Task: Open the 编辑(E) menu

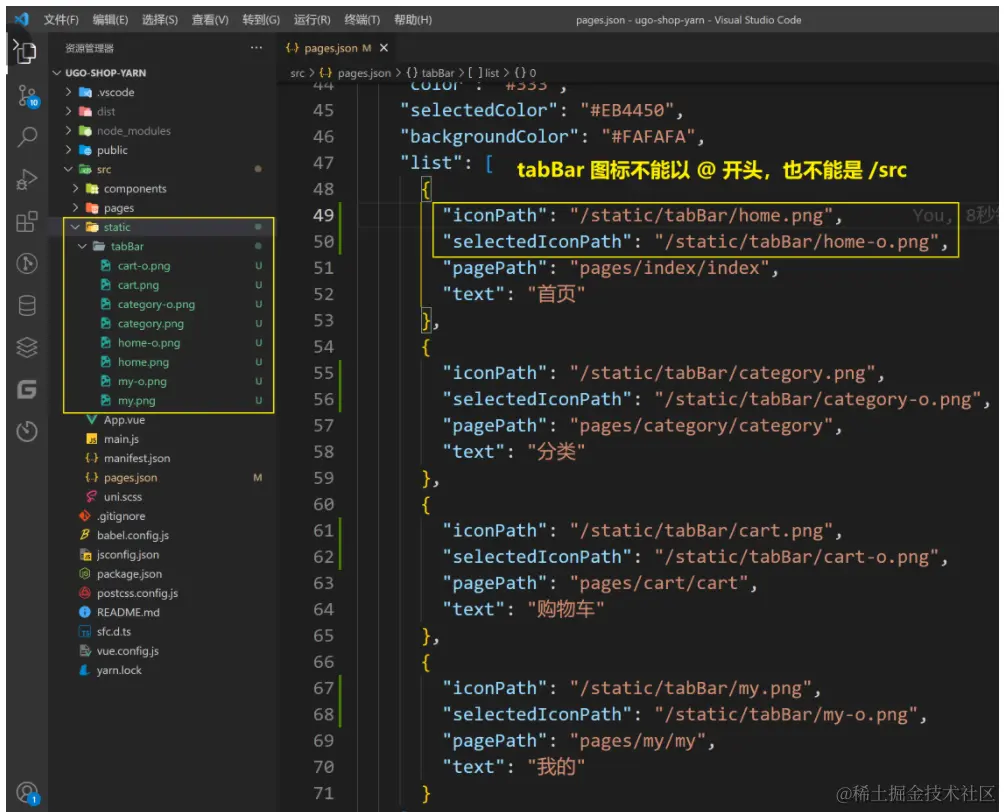Action: pyautogui.click(x=110, y=19)
